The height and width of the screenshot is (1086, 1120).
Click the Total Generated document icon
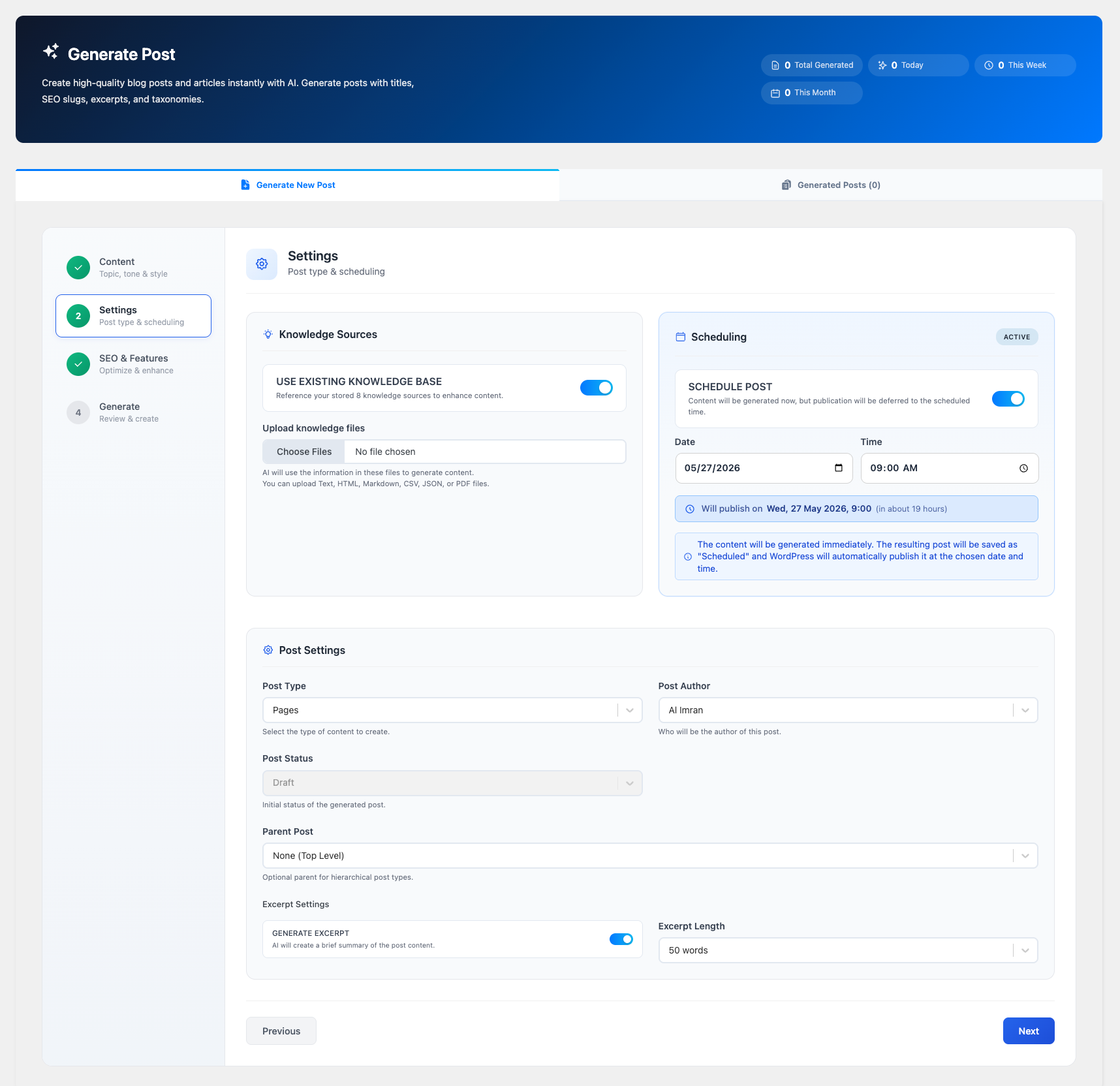(775, 65)
